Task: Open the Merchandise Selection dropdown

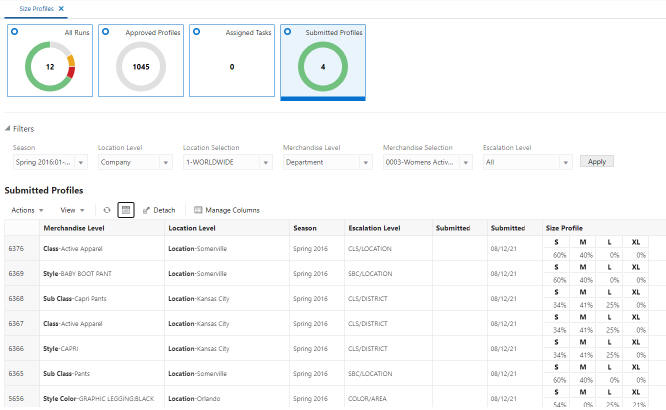Action: pos(466,162)
